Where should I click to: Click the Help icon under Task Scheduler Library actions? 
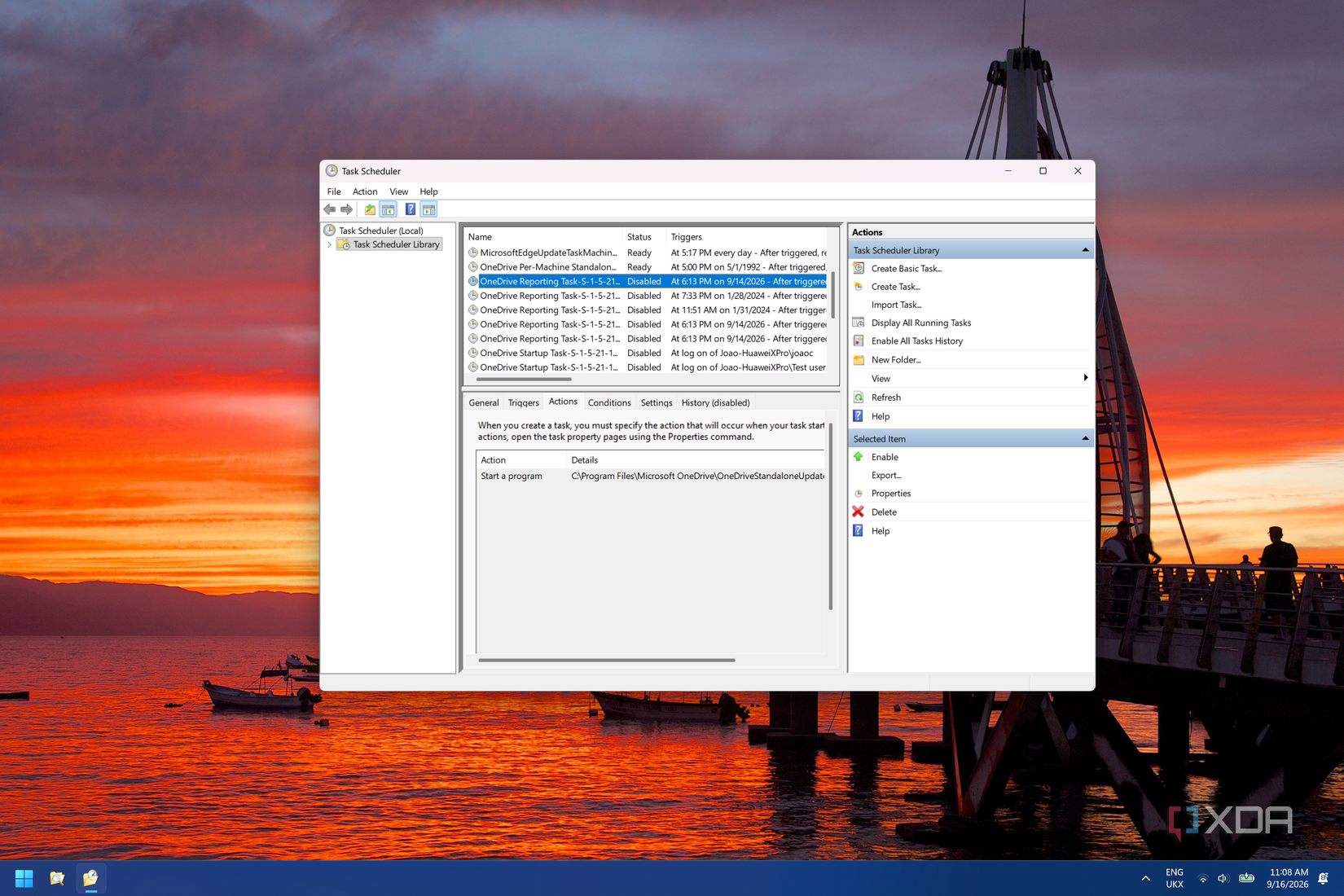[x=859, y=416]
